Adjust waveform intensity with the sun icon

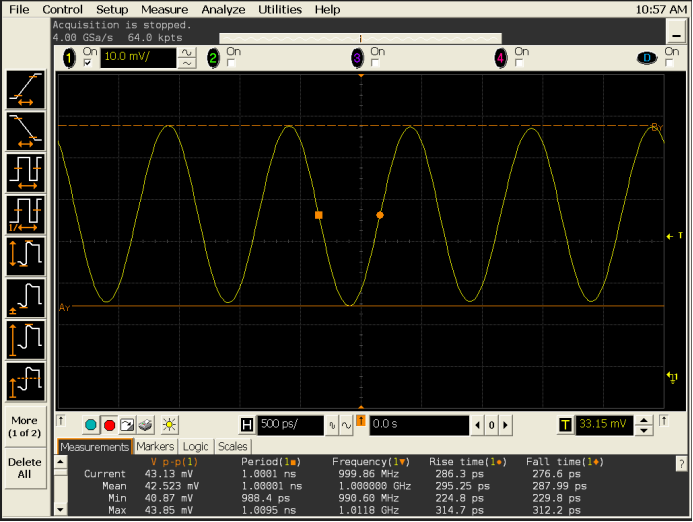[169, 425]
